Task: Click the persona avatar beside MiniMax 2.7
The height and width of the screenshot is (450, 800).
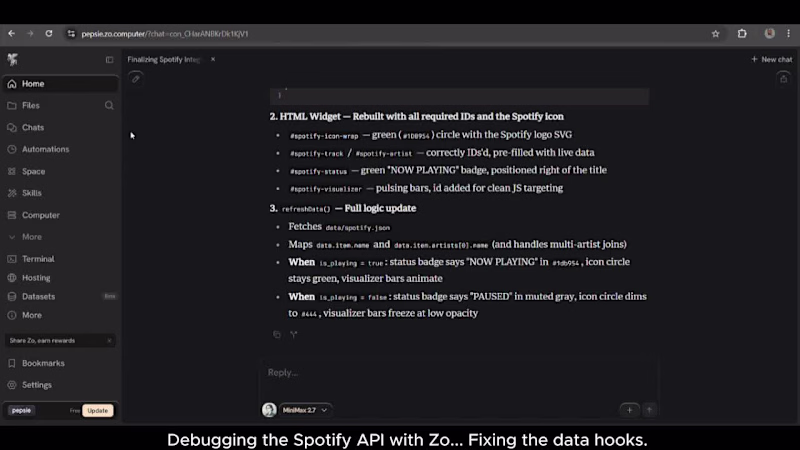Action: [269, 410]
